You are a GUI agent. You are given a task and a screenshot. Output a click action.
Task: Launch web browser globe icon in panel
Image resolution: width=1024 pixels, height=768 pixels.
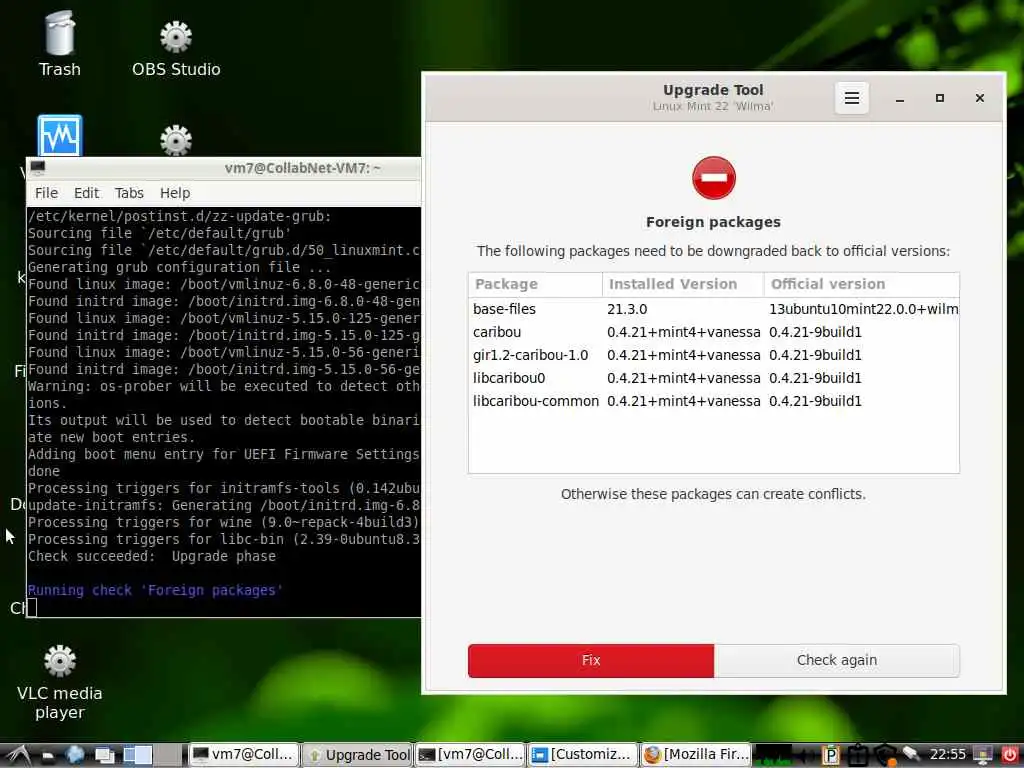point(74,754)
